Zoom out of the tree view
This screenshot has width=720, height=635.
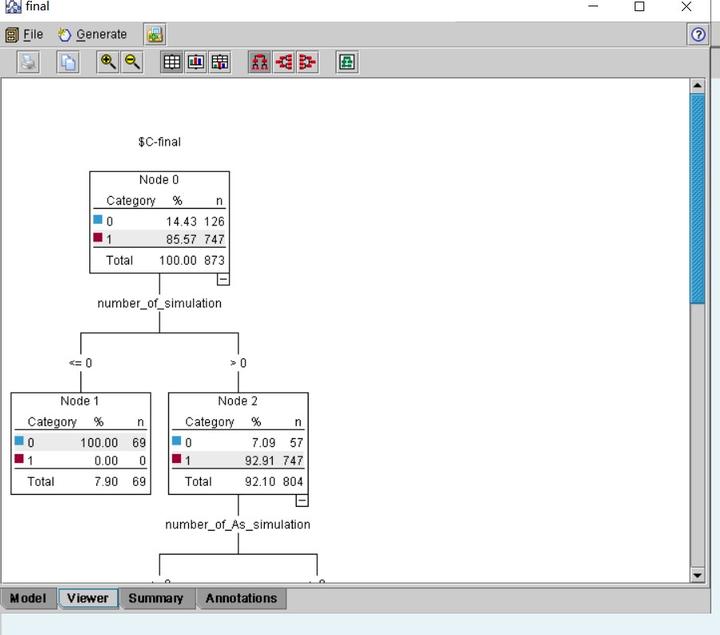coord(132,62)
